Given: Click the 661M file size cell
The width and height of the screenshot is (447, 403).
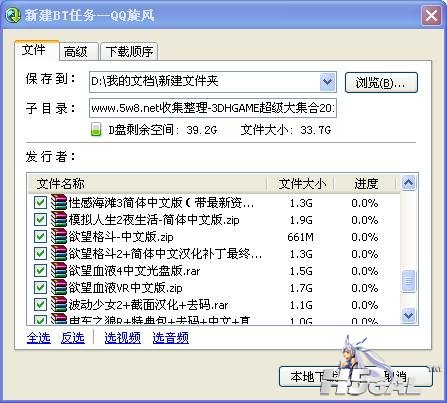Looking at the screenshot, I should (300, 237).
